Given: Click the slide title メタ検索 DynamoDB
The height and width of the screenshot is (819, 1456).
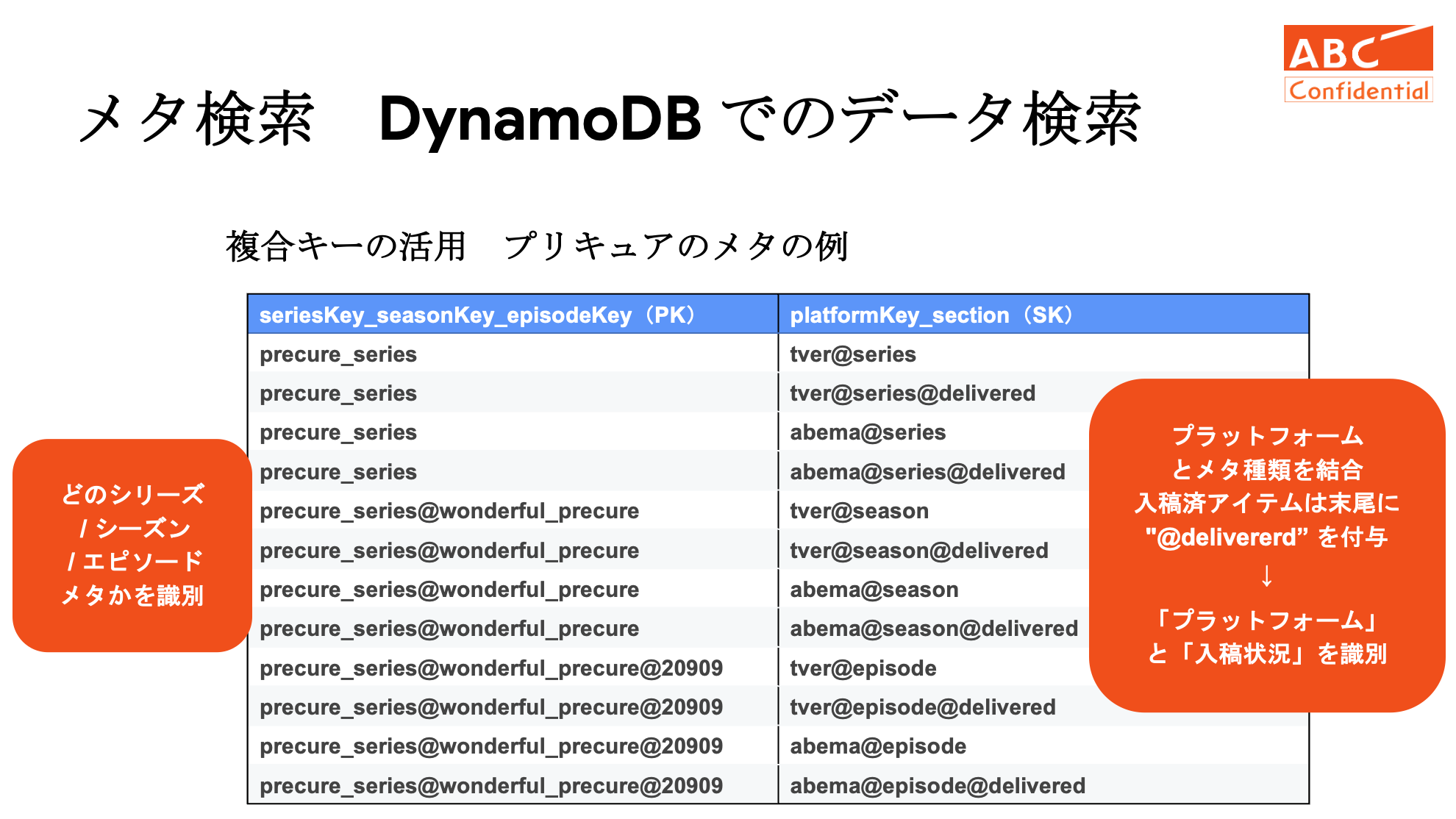Looking at the screenshot, I should 609,119.
